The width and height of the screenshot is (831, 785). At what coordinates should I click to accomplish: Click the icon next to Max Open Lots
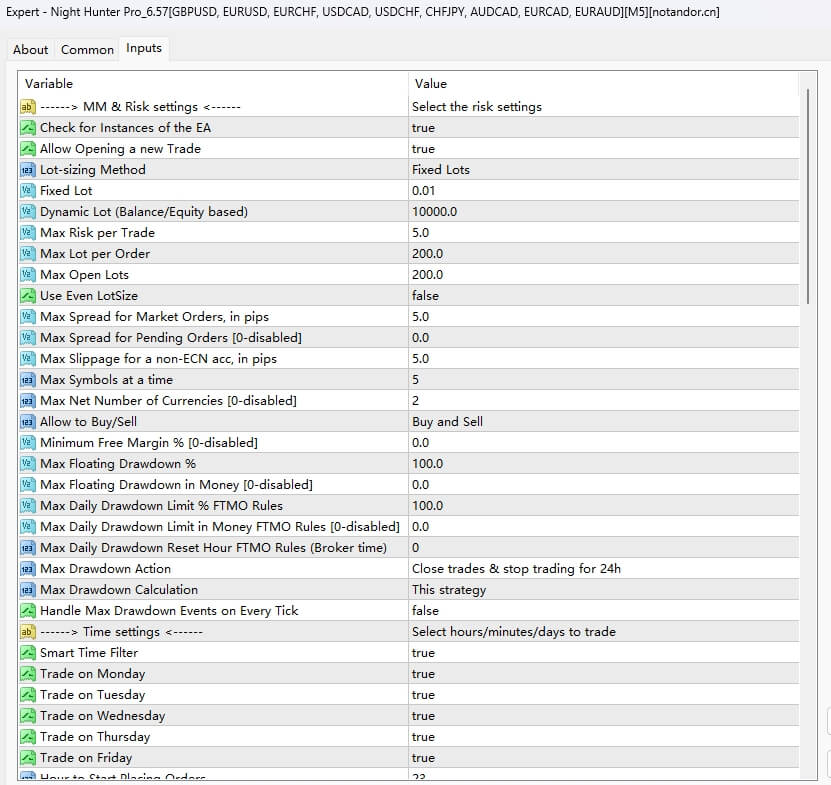pyautogui.click(x=28, y=275)
